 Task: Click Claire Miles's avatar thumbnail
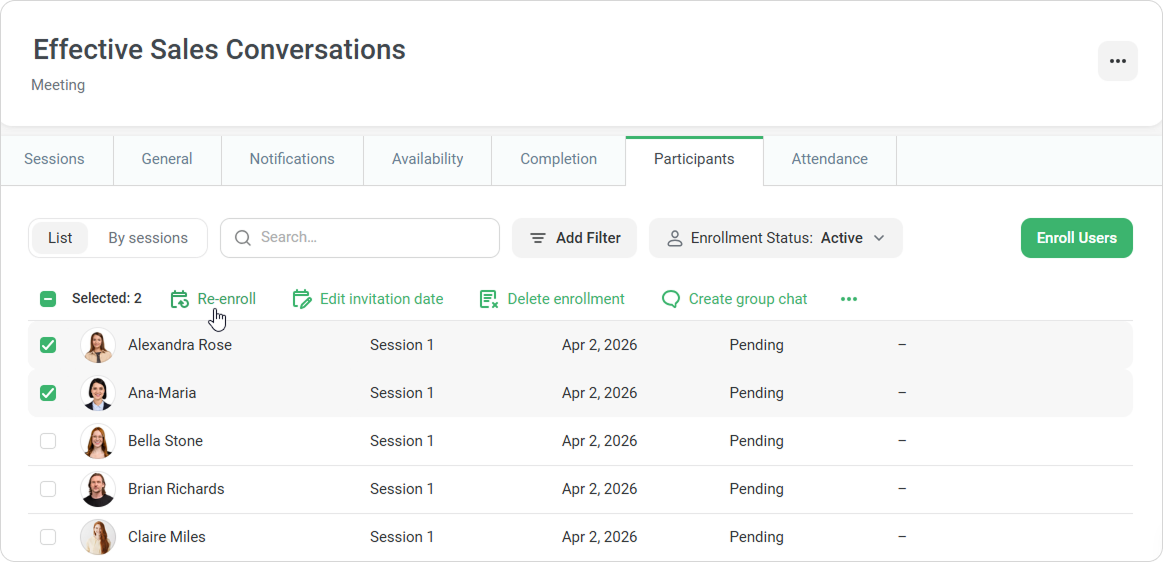click(x=98, y=537)
